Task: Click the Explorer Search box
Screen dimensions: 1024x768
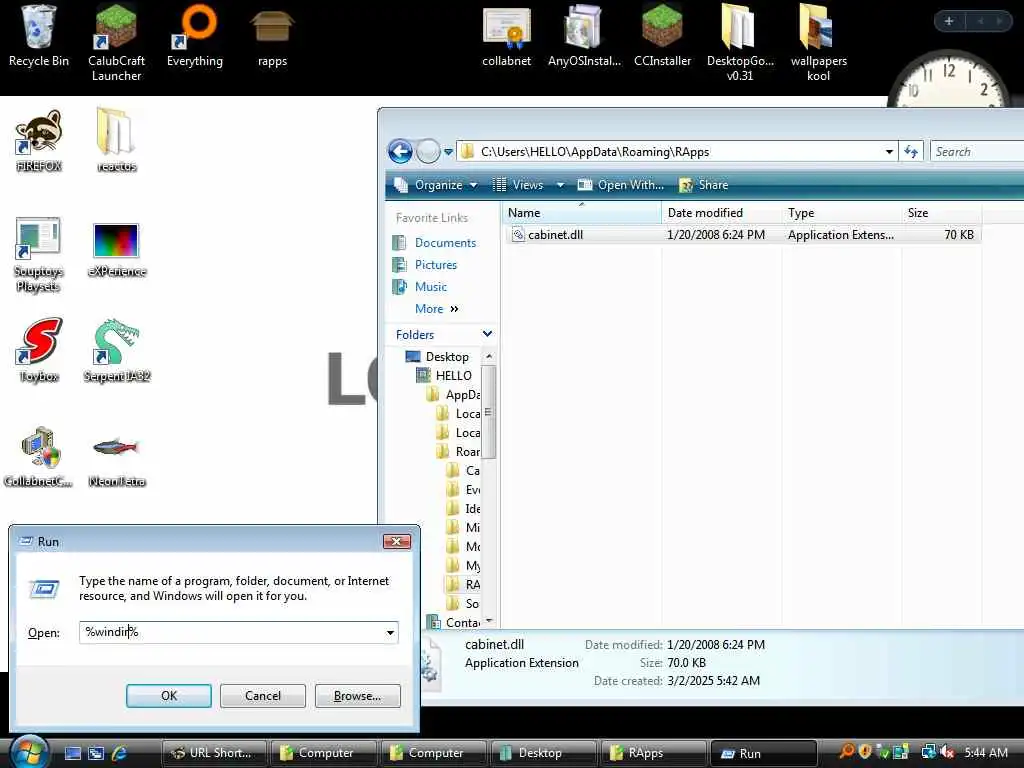Action: (978, 152)
